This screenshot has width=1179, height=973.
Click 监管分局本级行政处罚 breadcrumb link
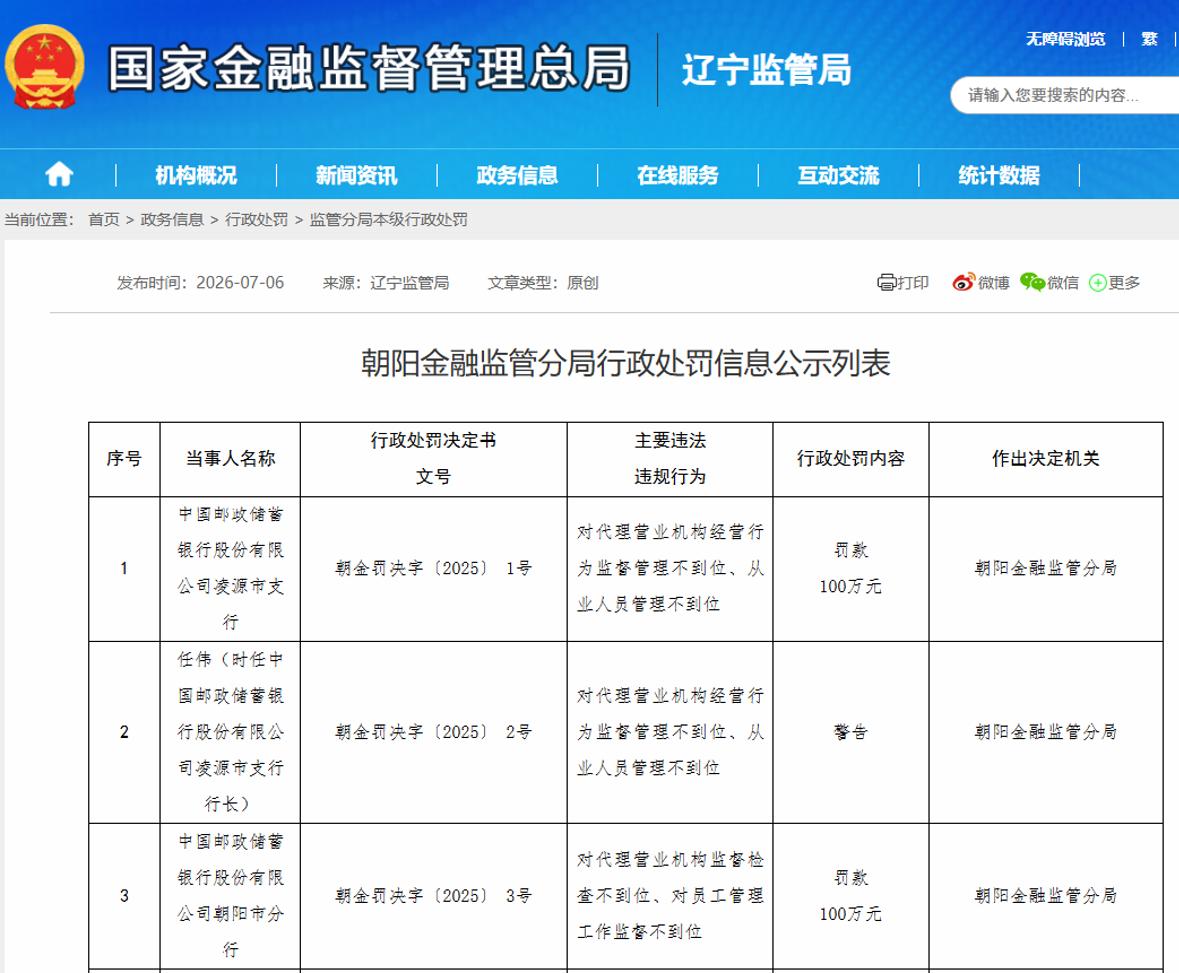pos(389,220)
